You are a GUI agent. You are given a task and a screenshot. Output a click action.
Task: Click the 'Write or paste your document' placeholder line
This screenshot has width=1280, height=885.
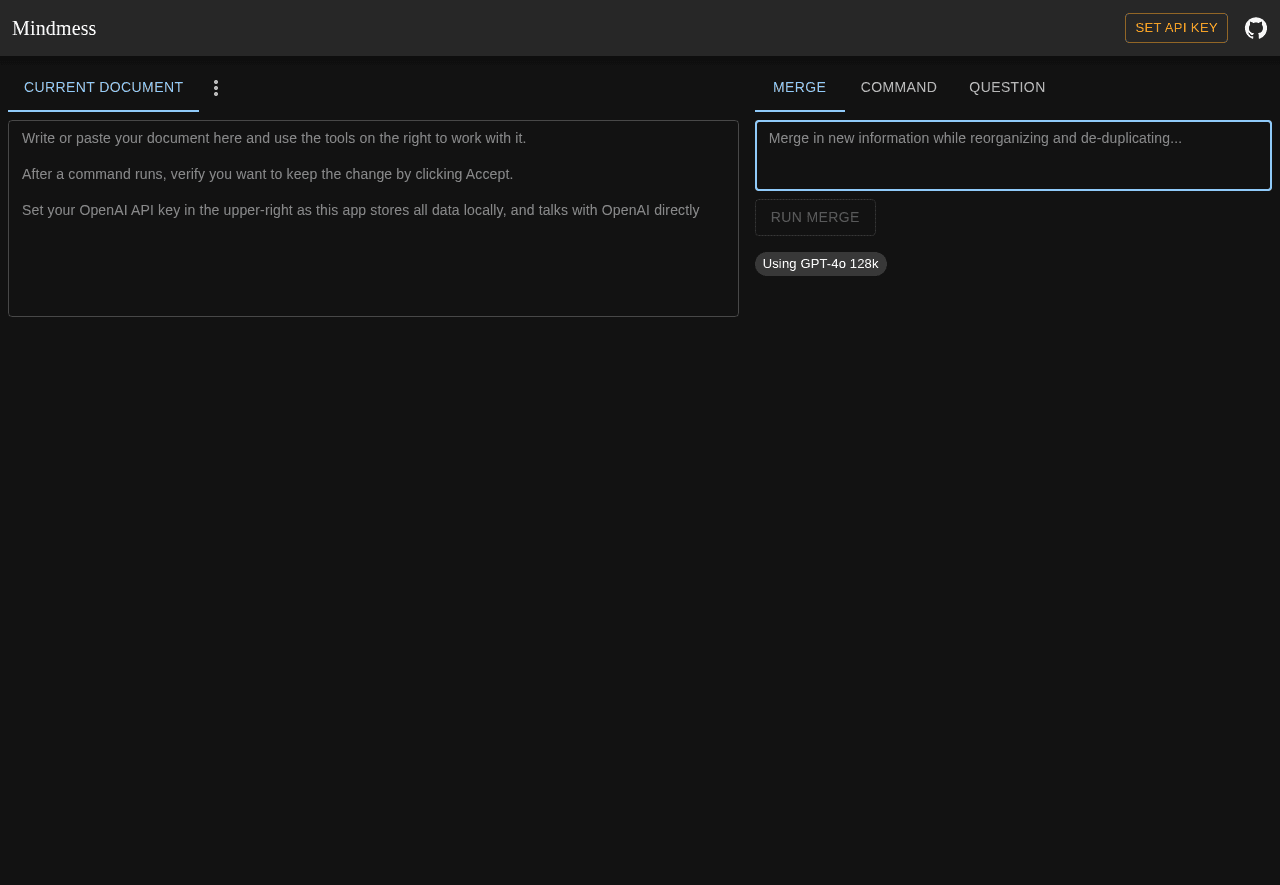[x=273, y=138]
